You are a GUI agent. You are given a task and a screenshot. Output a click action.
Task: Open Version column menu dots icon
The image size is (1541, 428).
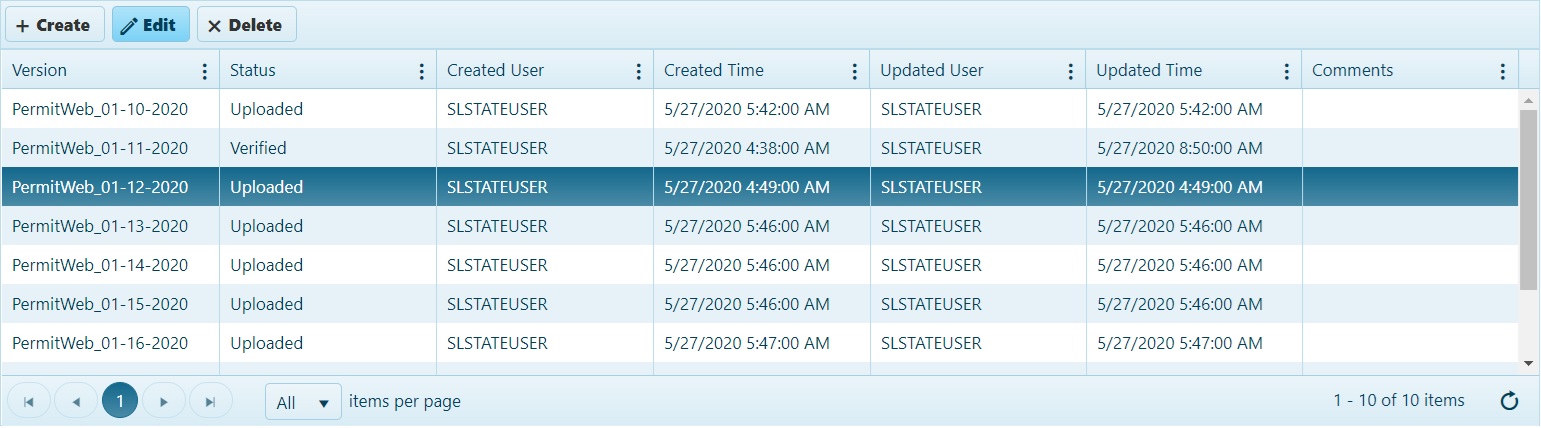205,71
